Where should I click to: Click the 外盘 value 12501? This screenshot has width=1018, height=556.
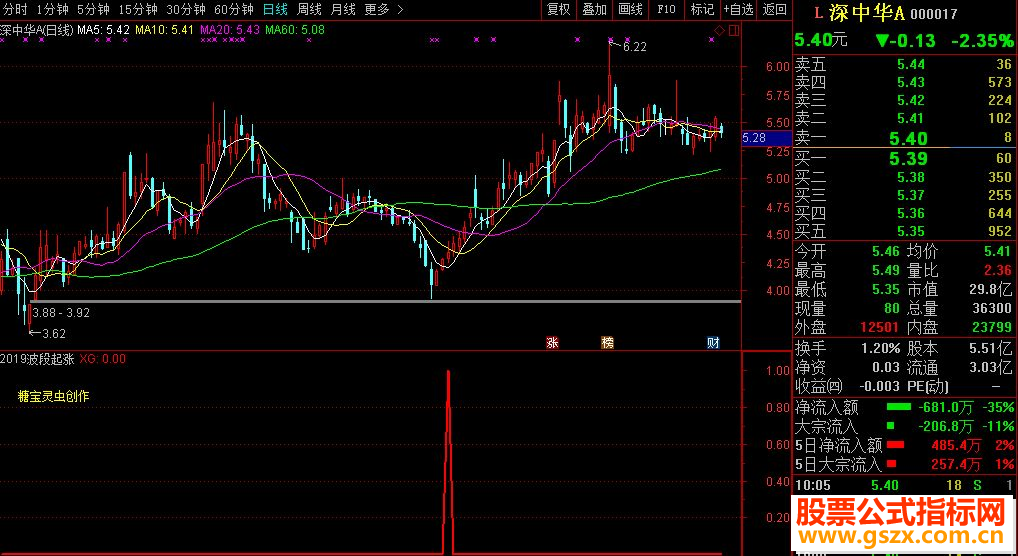point(879,328)
